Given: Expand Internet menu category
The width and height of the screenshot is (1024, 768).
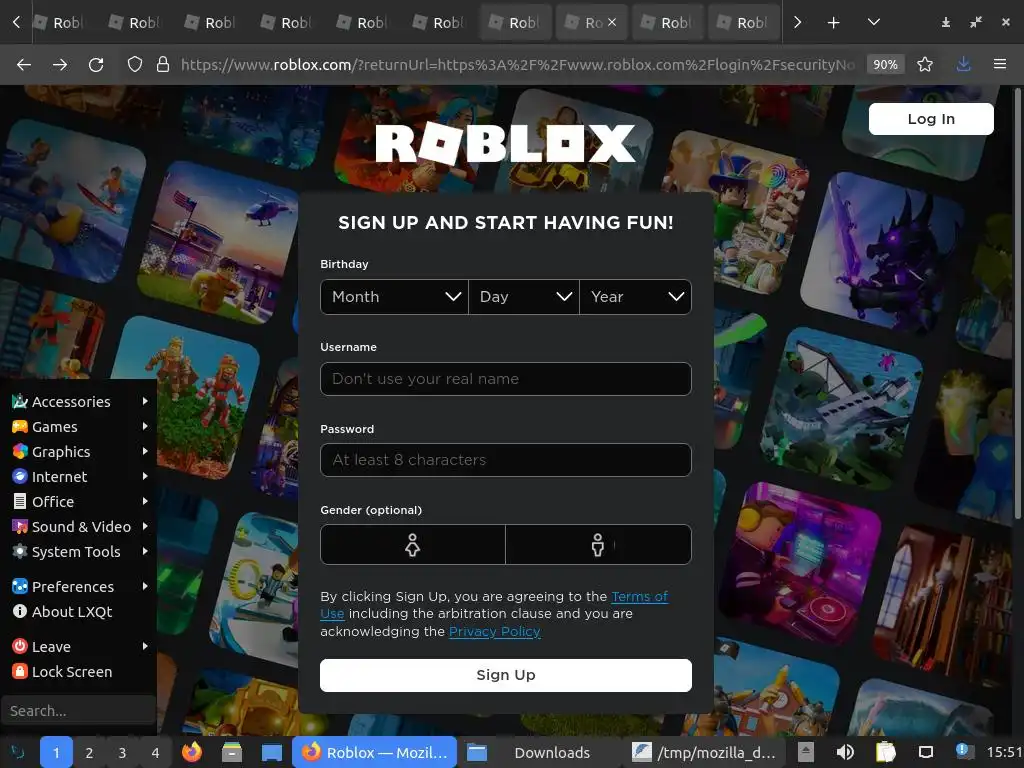Looking at the screenshot, I should pyautogui.click(x=78, y=477).
